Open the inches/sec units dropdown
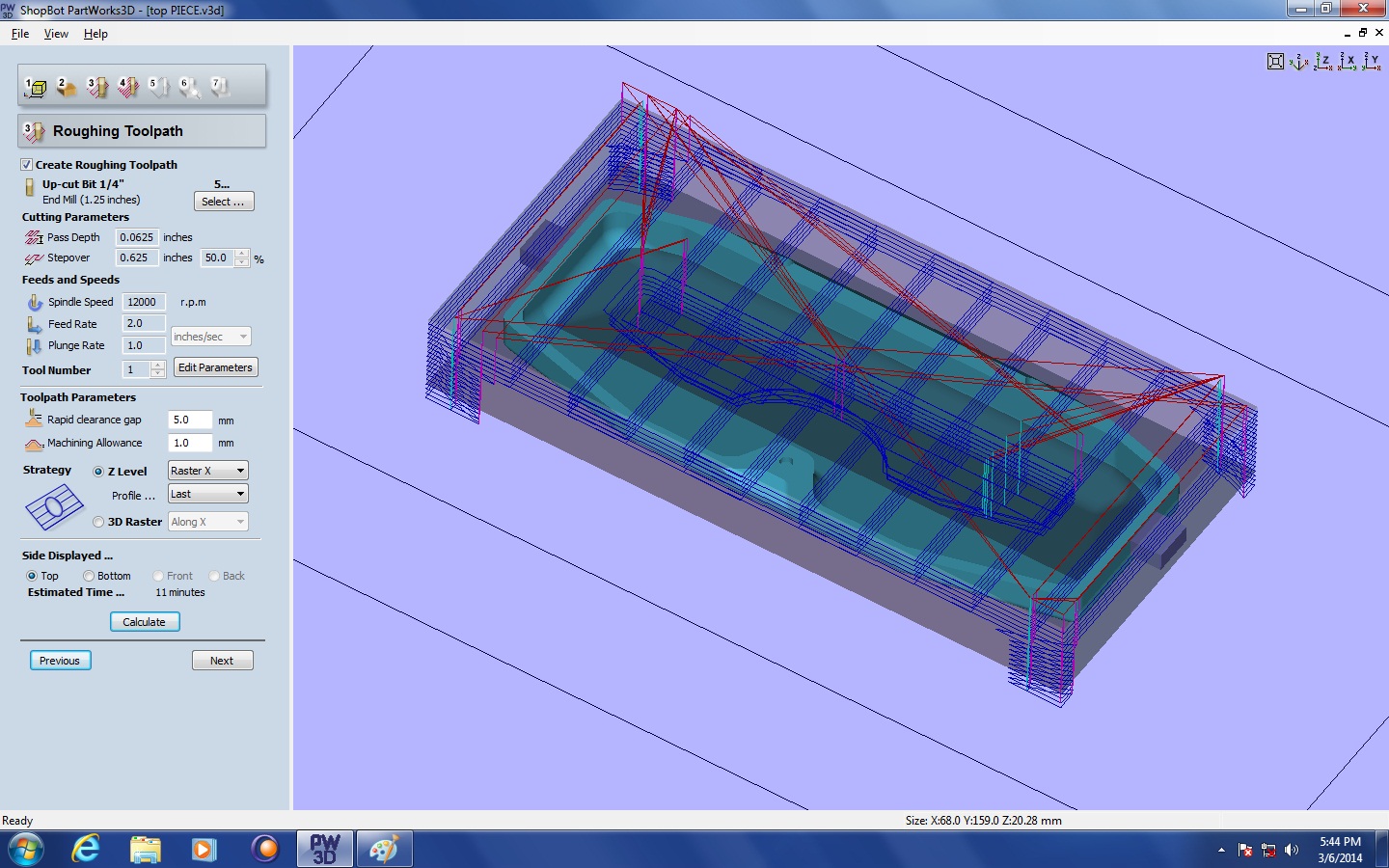 (x=210, y=337)
